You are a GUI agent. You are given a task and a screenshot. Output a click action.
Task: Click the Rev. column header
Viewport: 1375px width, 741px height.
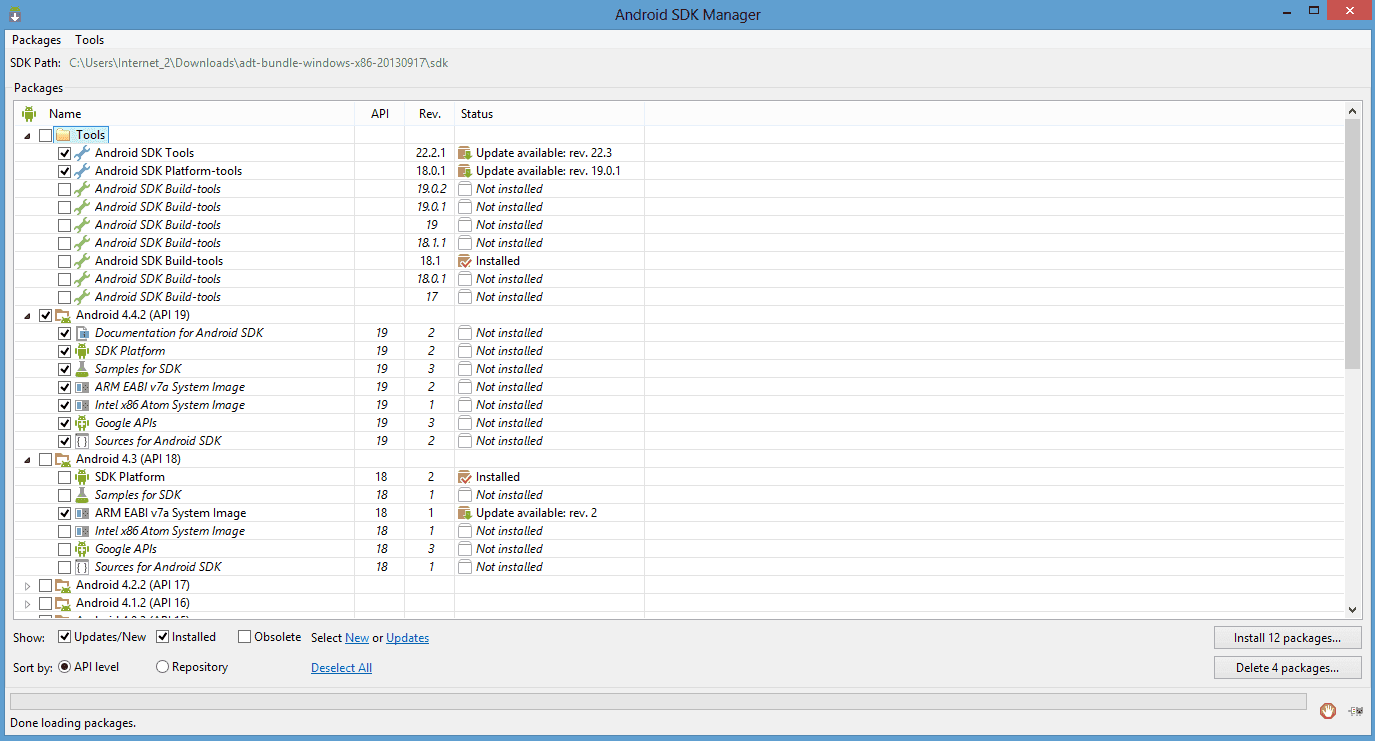(430, 114)
